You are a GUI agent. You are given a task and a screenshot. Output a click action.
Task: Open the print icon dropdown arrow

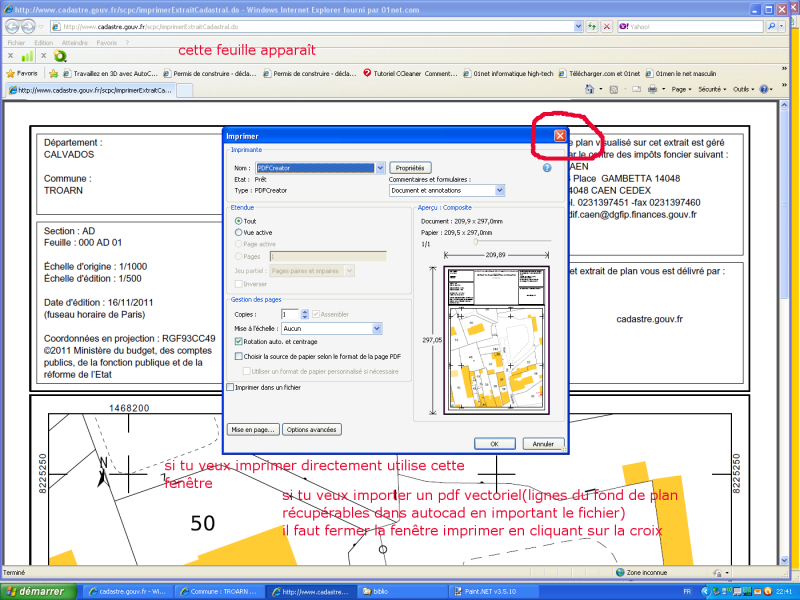point(663,89)
